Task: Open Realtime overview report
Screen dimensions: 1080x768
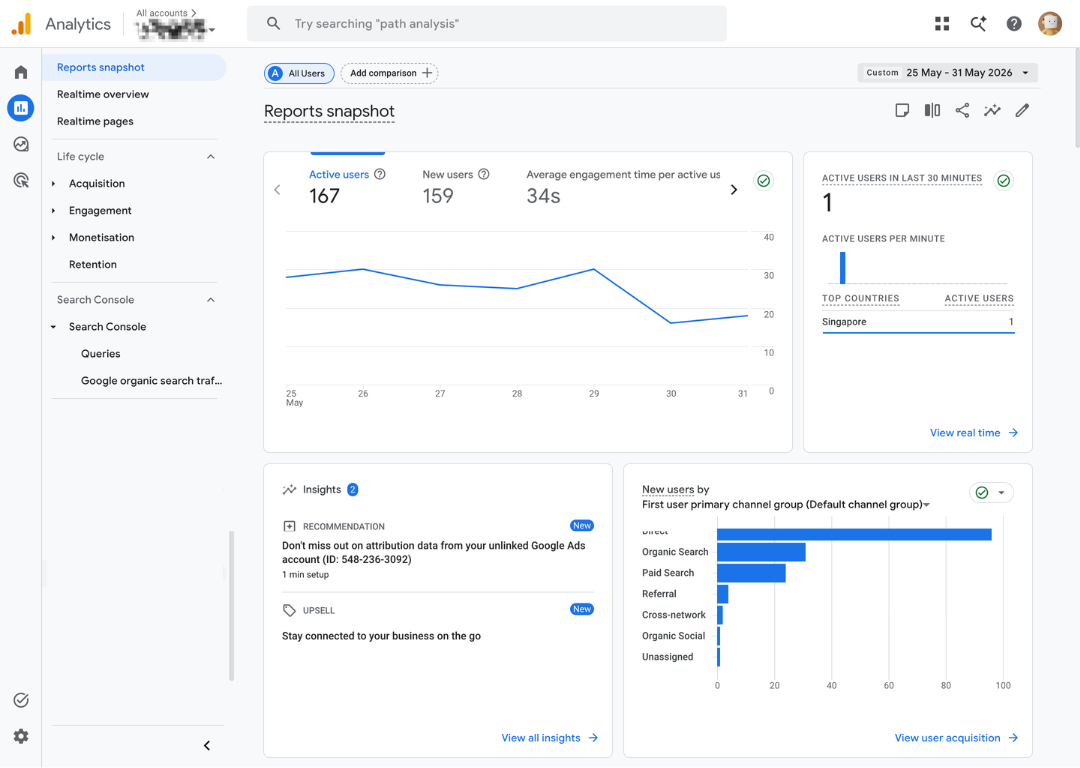Action: [x=103, y=94]
